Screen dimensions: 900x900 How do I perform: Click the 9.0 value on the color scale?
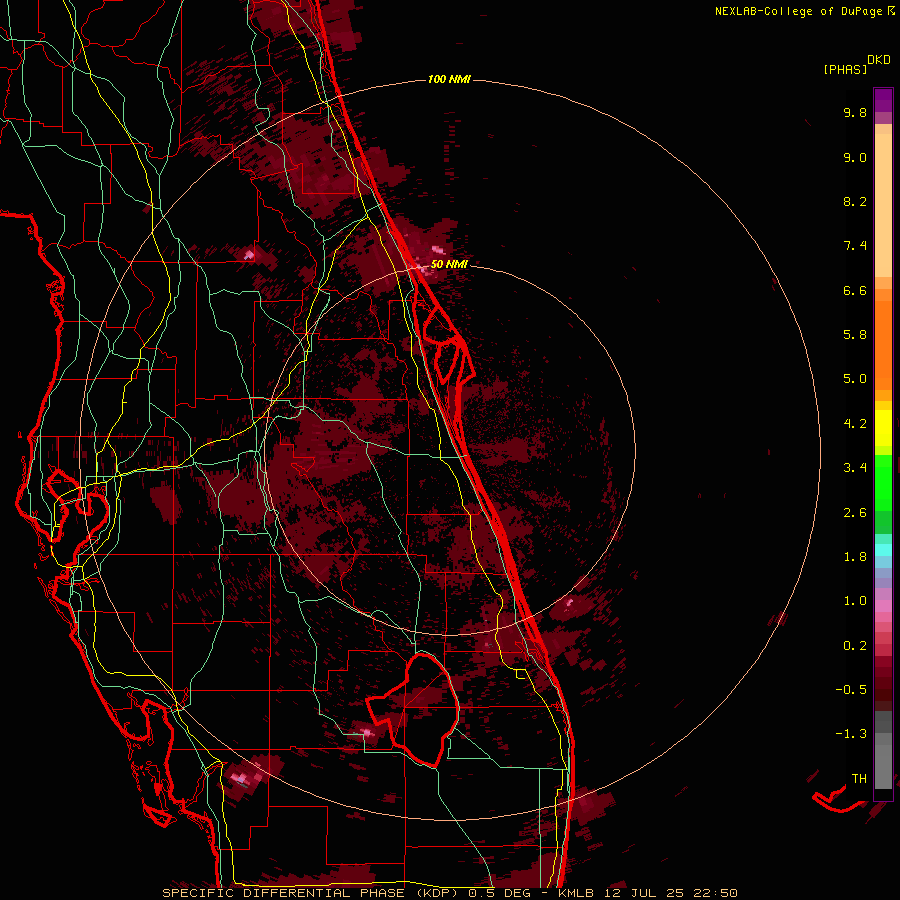[x=855, y=157]
